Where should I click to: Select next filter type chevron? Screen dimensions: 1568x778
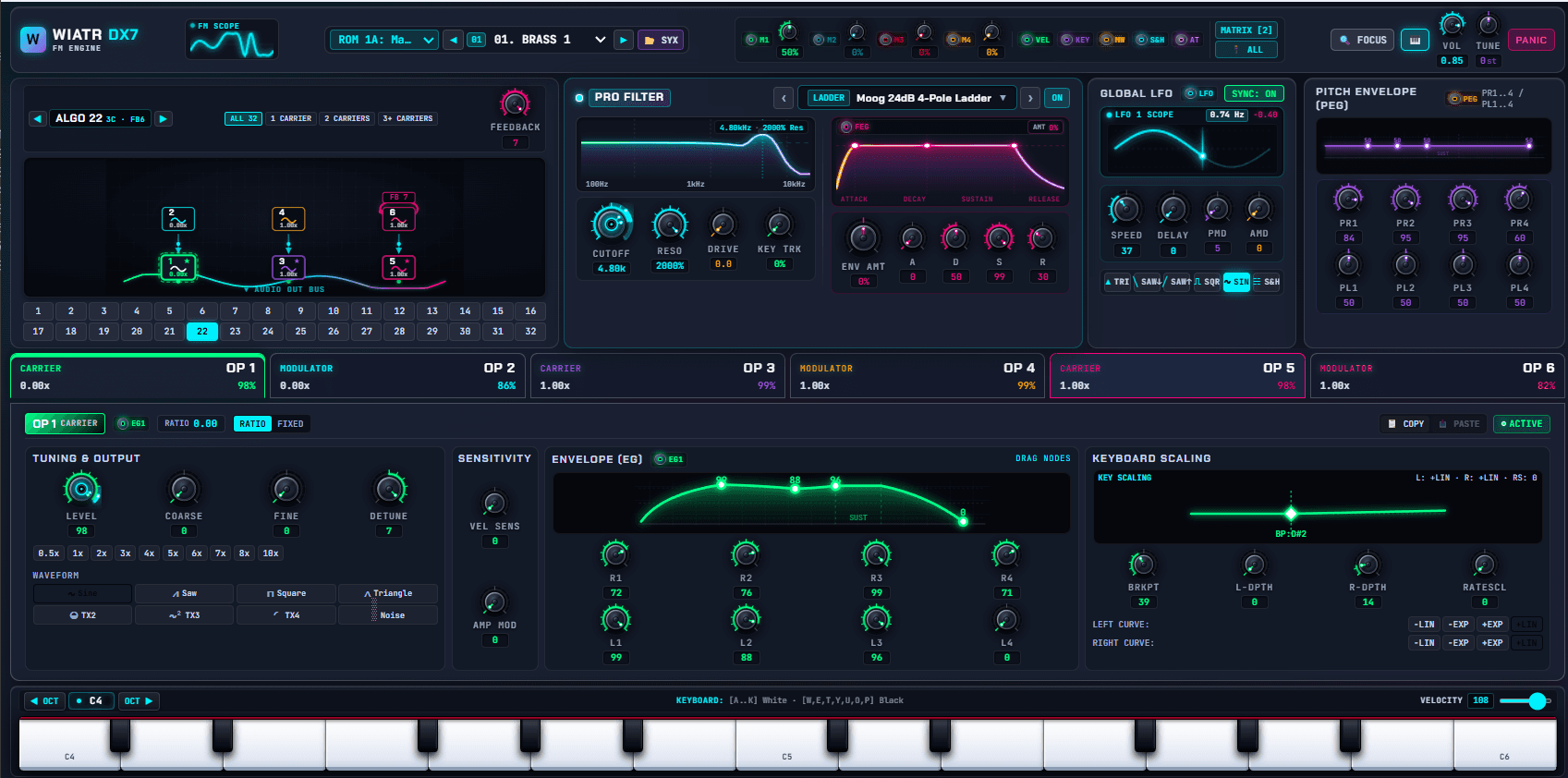click(x=1030, y=98)
